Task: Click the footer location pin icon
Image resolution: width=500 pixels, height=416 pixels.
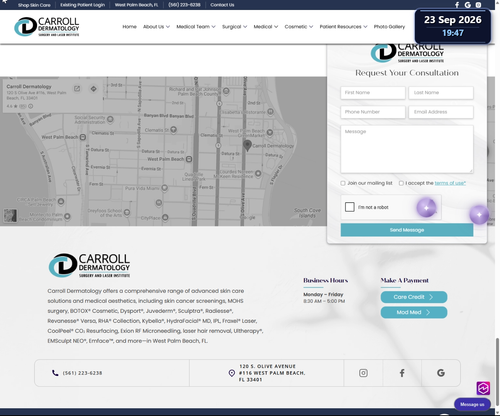Action: pos(232,373)
